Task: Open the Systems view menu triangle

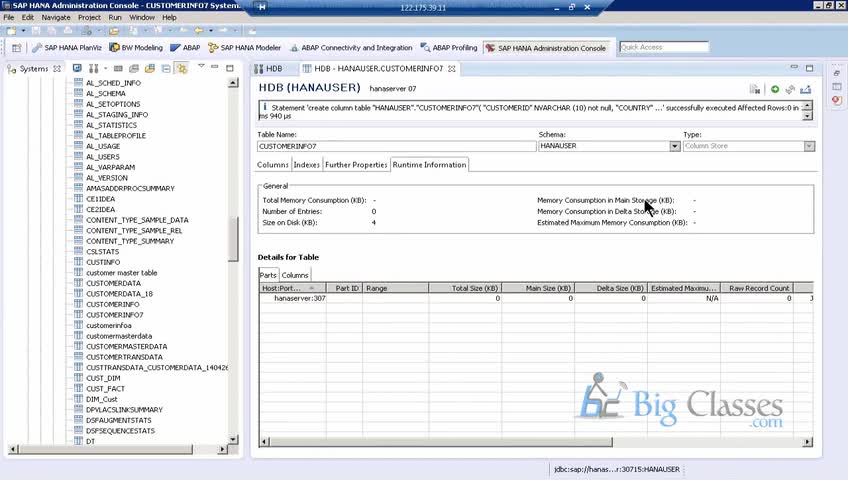Action: [x=201, y=66]
